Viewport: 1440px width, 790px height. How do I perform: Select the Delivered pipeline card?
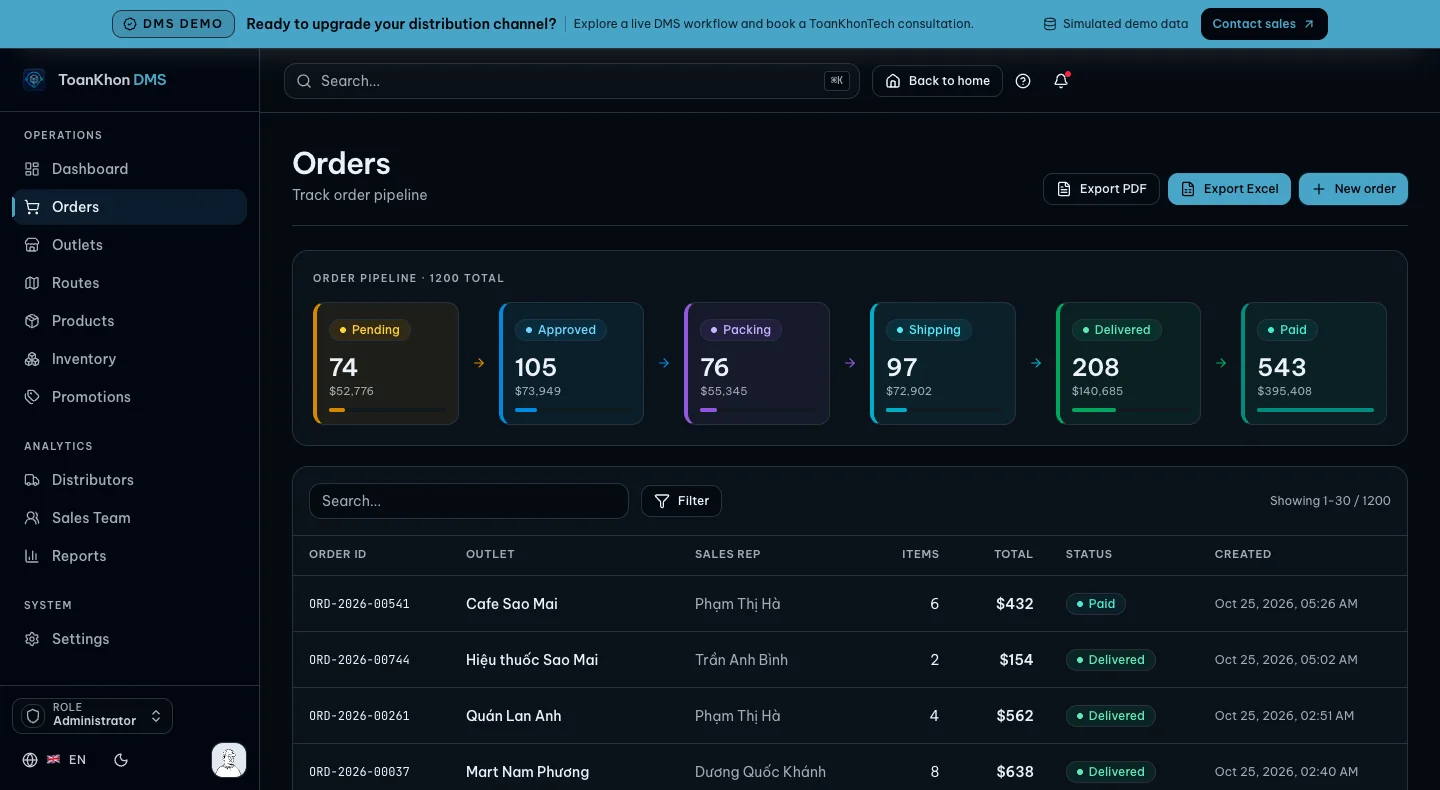click(x=1128, y=363)
